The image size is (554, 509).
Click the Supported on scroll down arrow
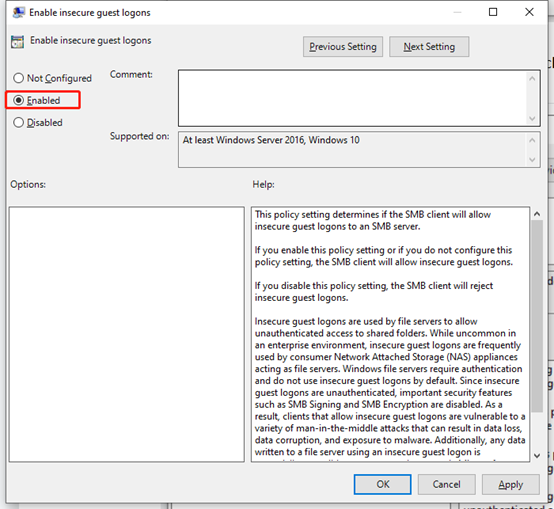532,160
